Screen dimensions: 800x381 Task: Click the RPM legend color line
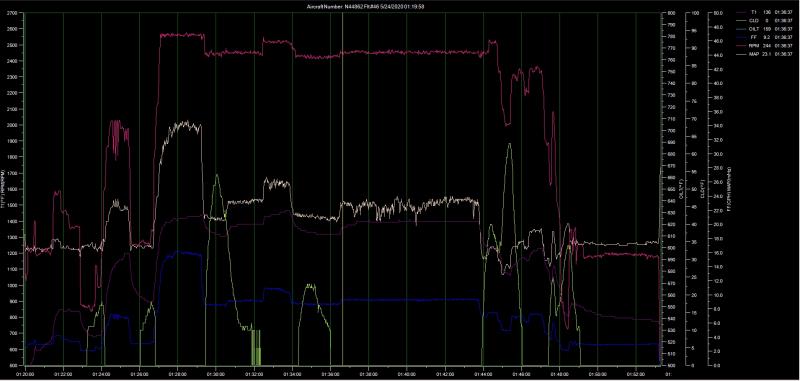[742, 46]
